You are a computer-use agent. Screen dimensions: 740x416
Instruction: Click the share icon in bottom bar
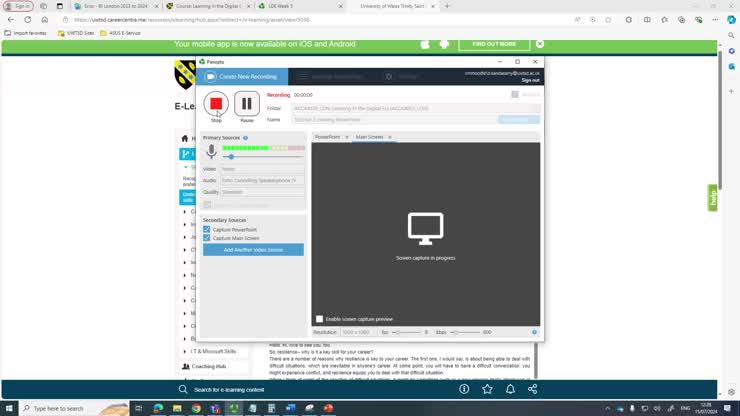click(533, 389)
